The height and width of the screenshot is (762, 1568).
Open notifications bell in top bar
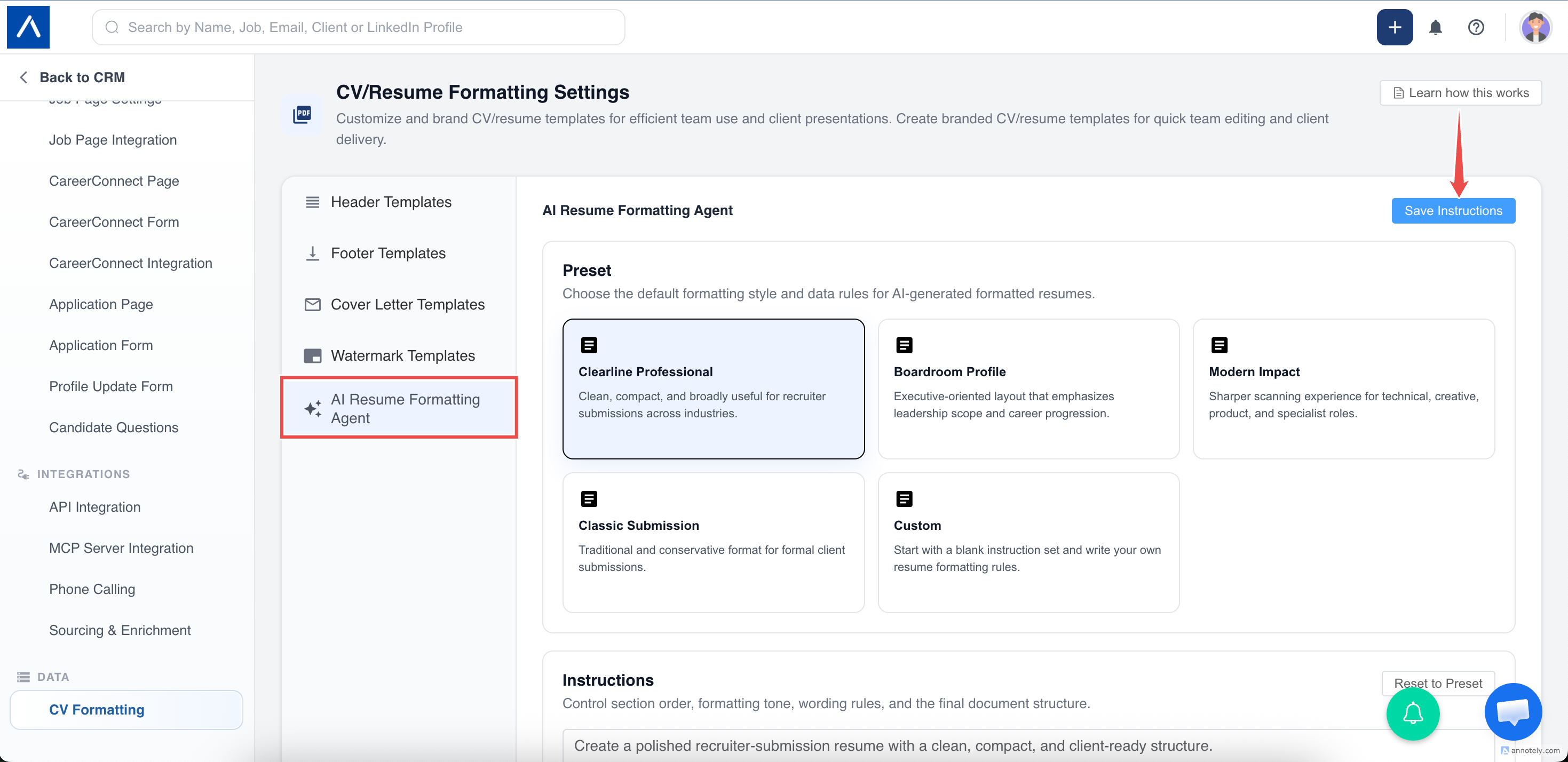click(1435, 27)
